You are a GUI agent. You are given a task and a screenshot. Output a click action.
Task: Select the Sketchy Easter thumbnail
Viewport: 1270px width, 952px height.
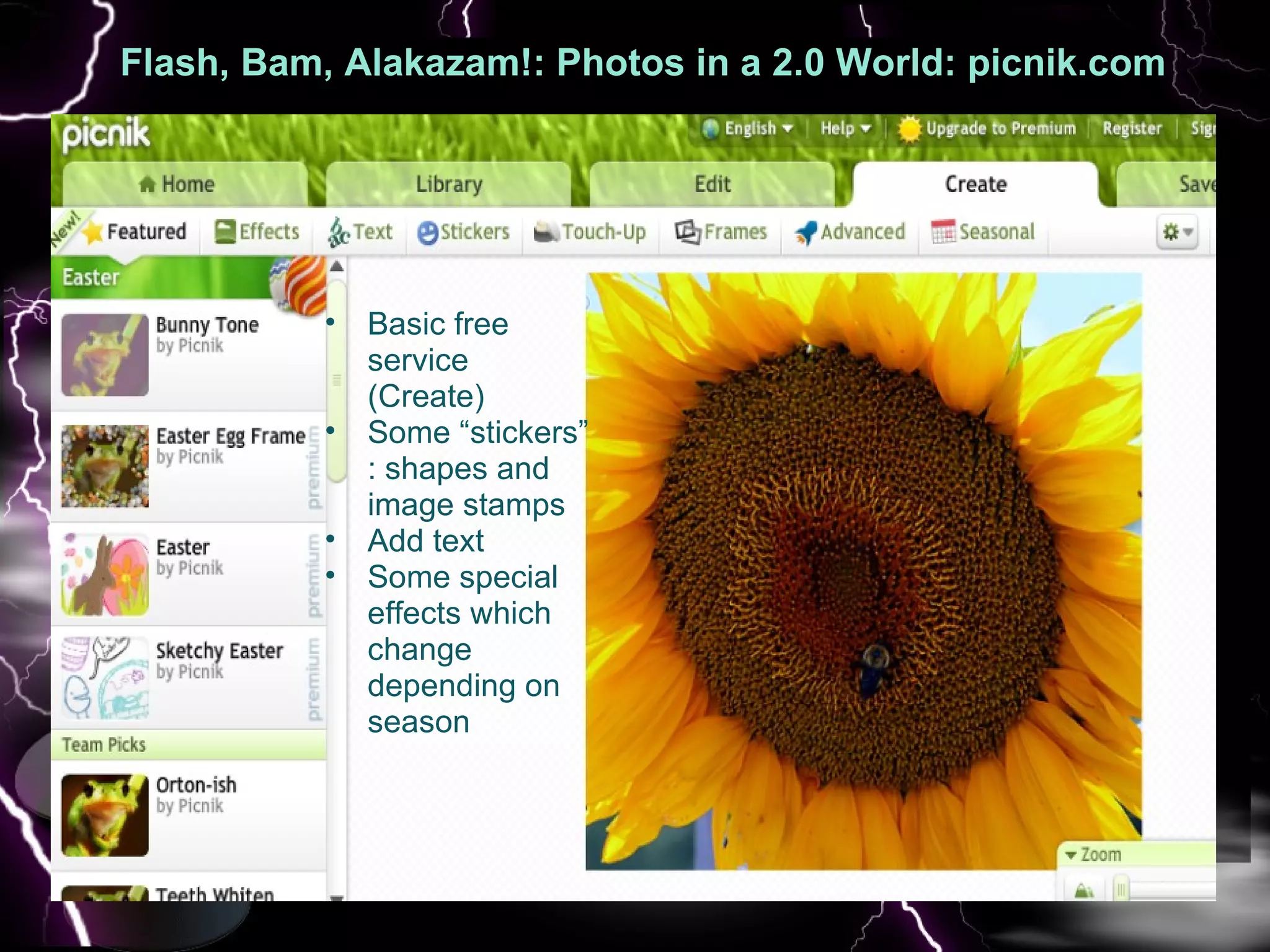click(x=105, y=678)
